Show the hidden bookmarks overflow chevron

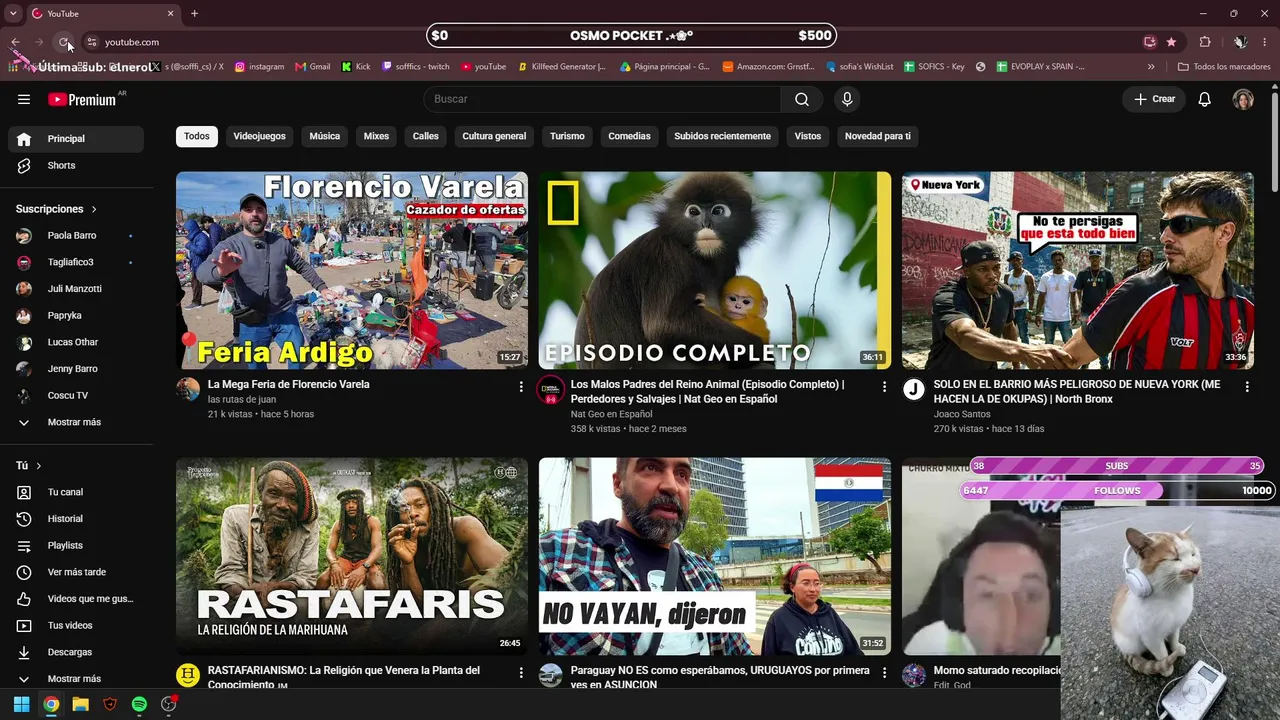(x=1151, y=67)
